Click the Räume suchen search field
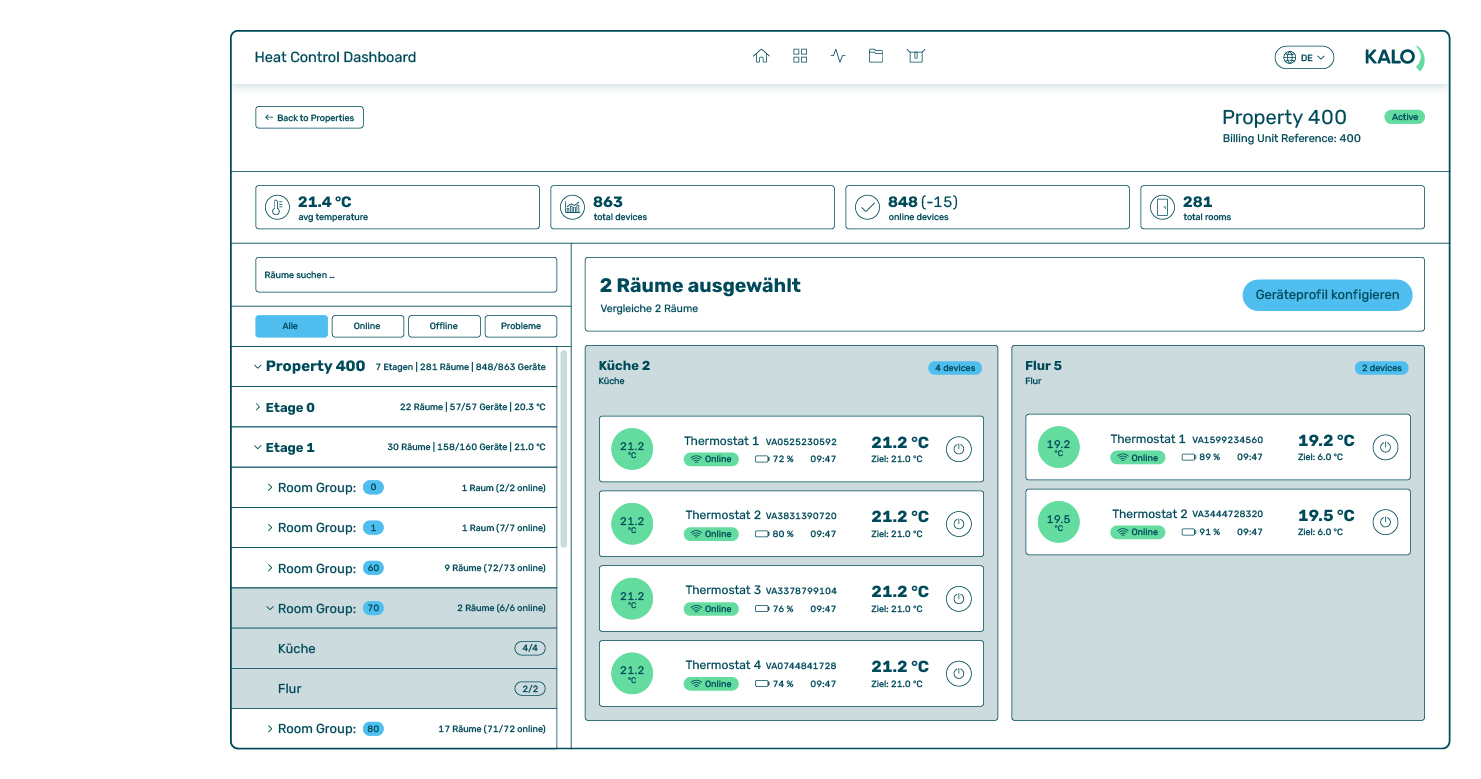 click(x=406, y=275)
